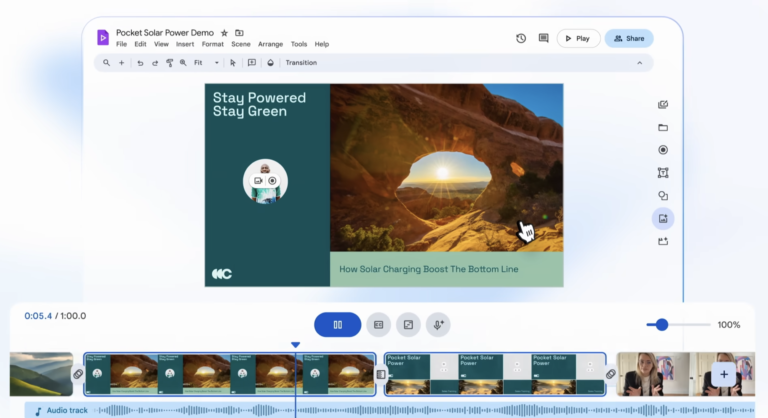Open the top icon in the right sidebar
Image resolution: width=768 pixels, height=418 pixels.
(x=663, y=104)
